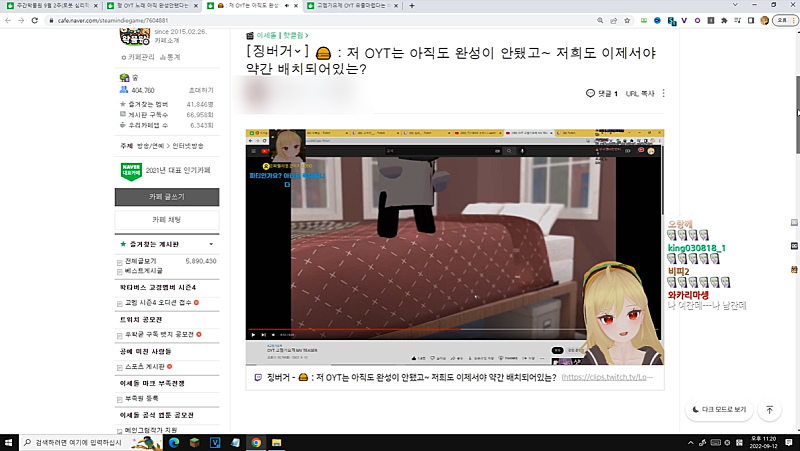Screen dimensions: 800x451
Task: Open the notification center icon
Action: (789, 442)
